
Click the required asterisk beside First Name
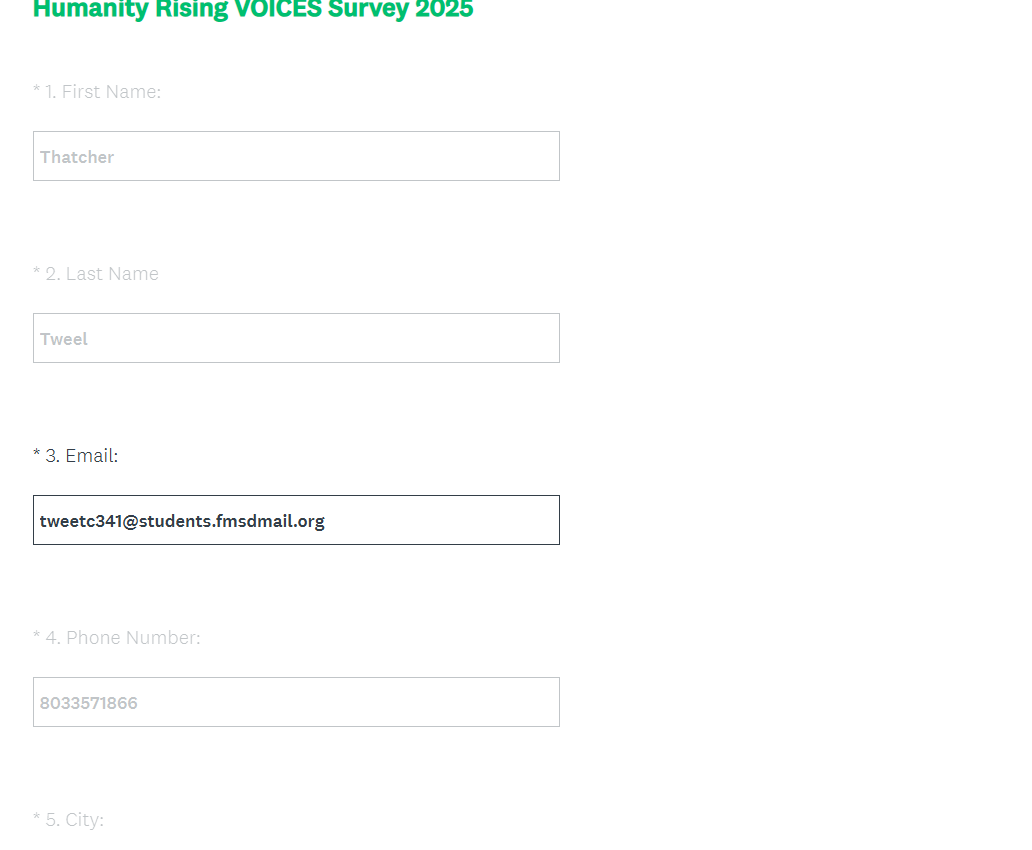37,90
